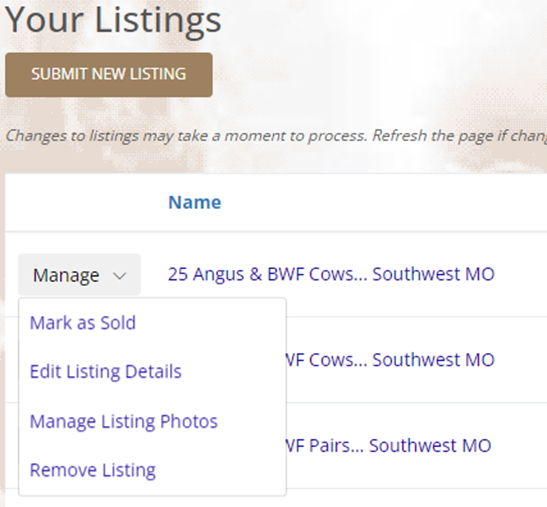The height and width of the screenshot is (507, 547).
Task: Click the word Listing in Remove Listing
Action: tap(129, 470)
